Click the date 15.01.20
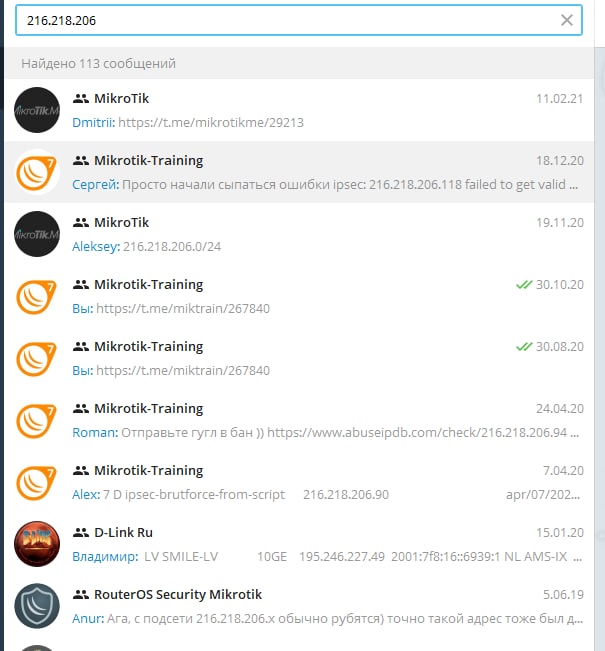Image resolution: width=605 pixels, height=651 pixels. (x=560, y=533)
